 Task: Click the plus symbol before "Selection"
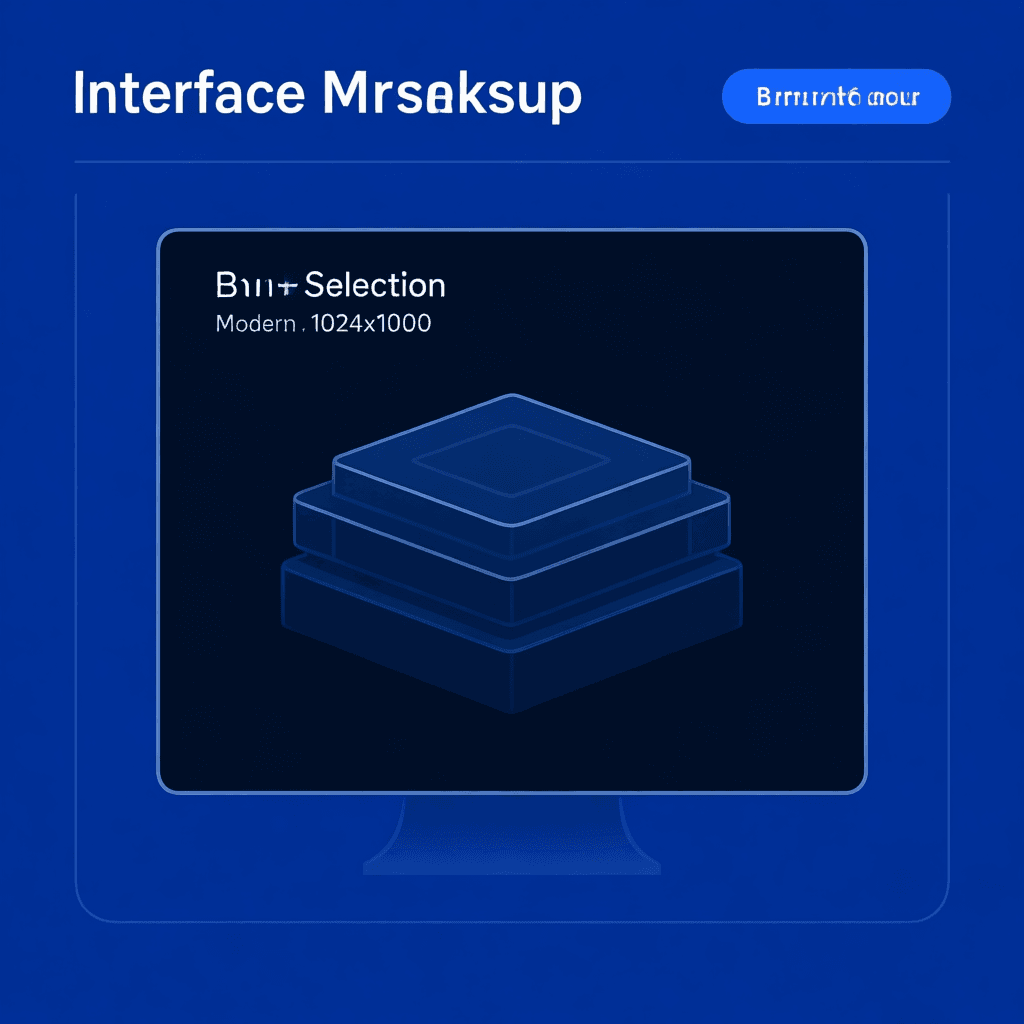pos(288,286)
